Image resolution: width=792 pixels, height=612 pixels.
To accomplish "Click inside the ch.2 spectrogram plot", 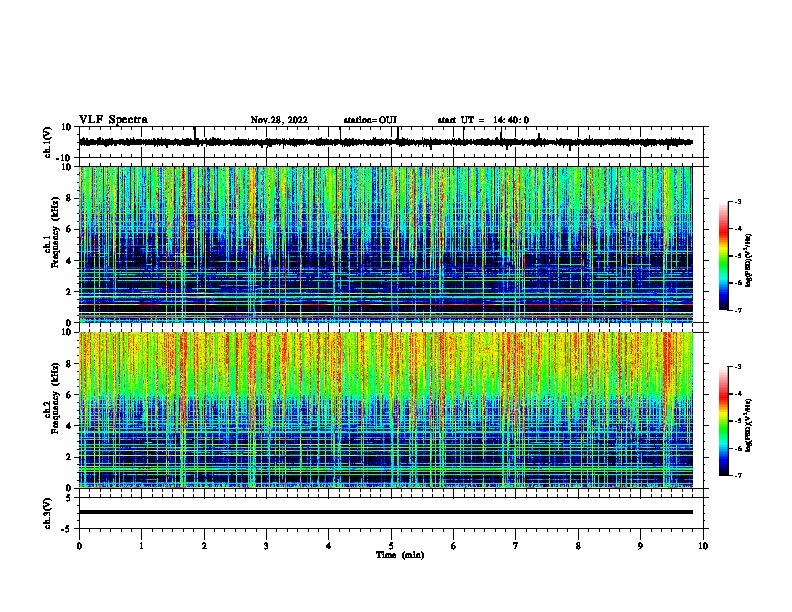I will [386, 410].
